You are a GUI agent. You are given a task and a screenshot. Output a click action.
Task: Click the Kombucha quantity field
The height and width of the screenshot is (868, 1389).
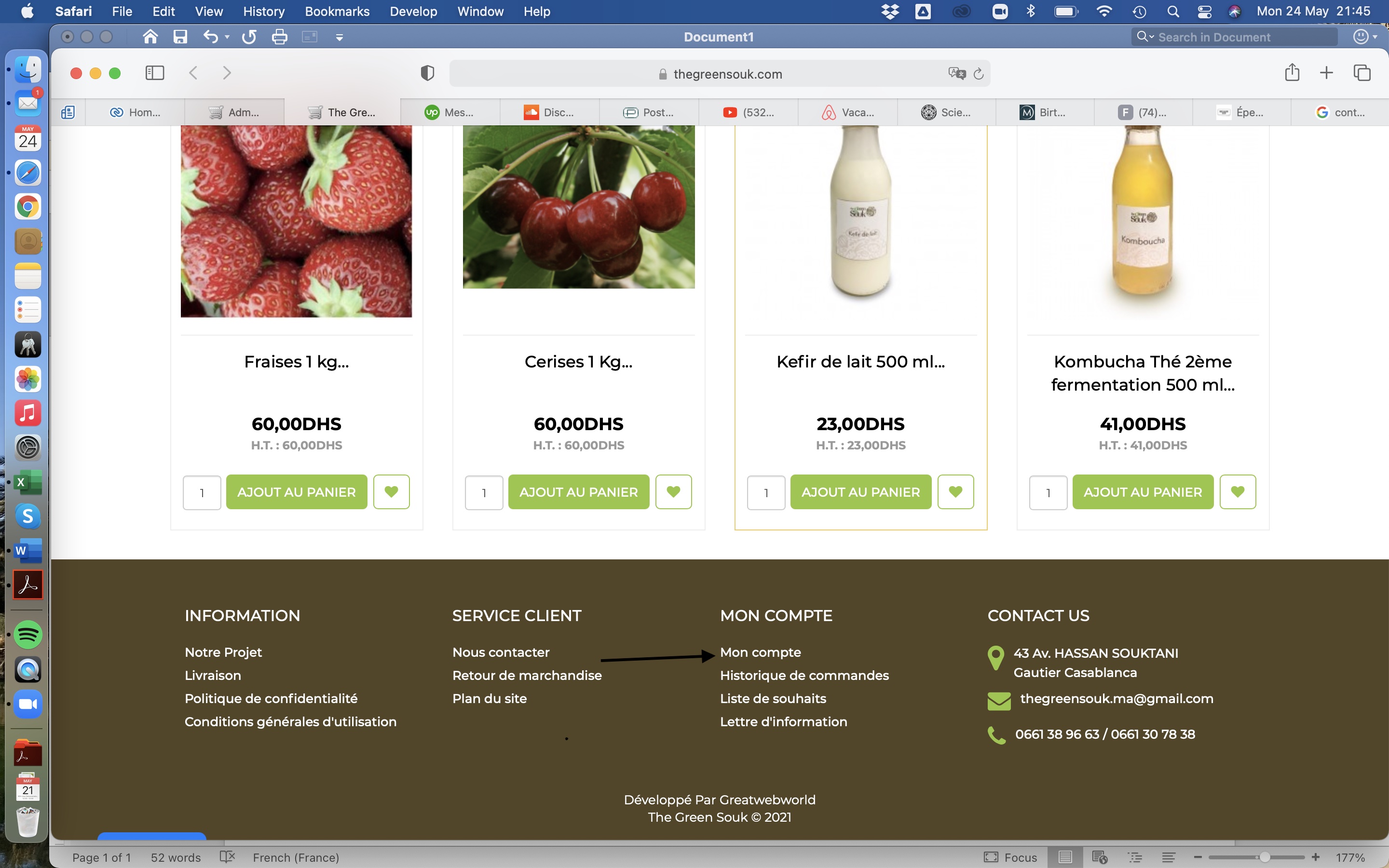(x=1048, y=492)
